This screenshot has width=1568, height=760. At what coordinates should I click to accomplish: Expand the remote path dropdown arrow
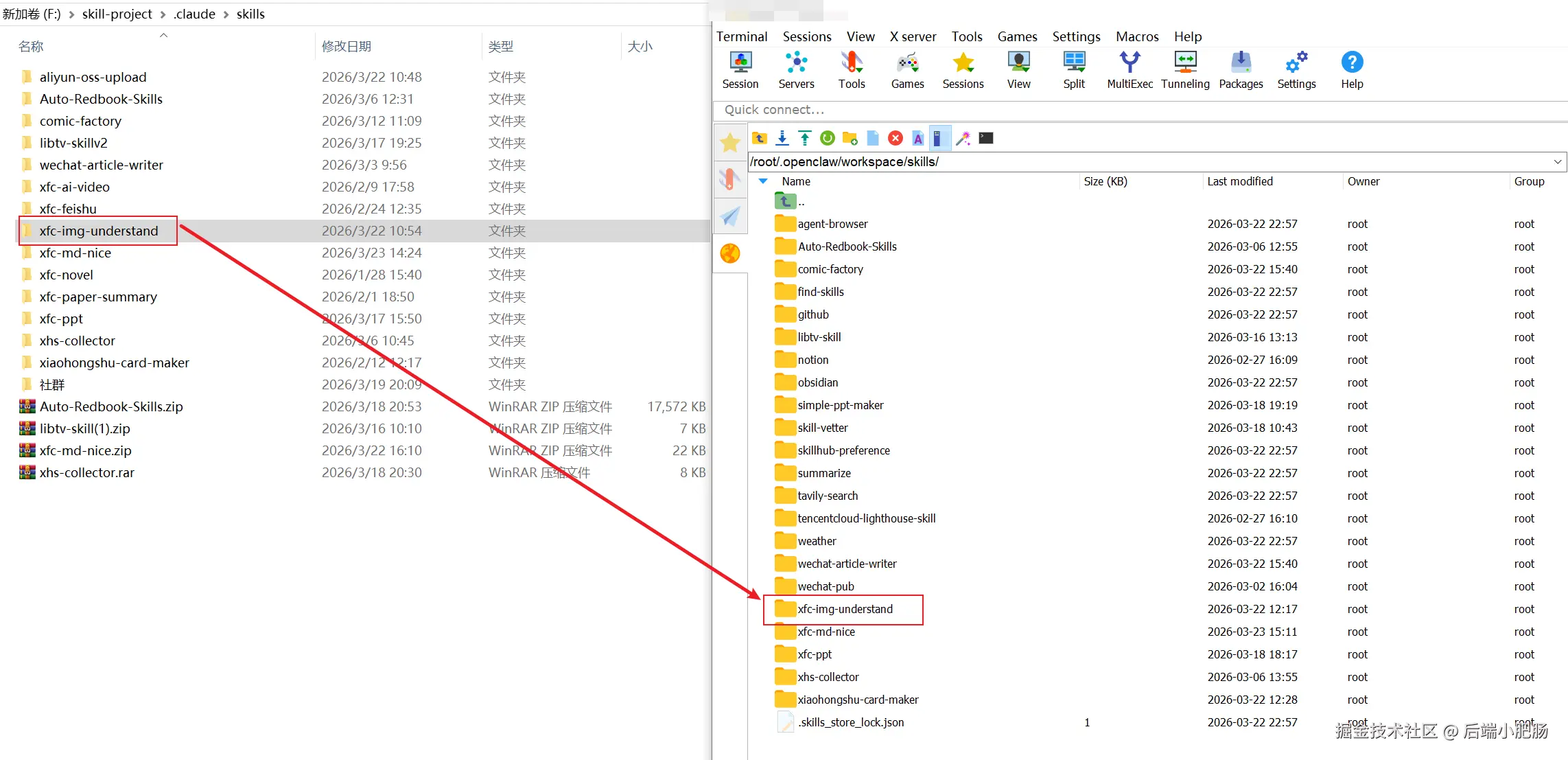point(1558,162)
